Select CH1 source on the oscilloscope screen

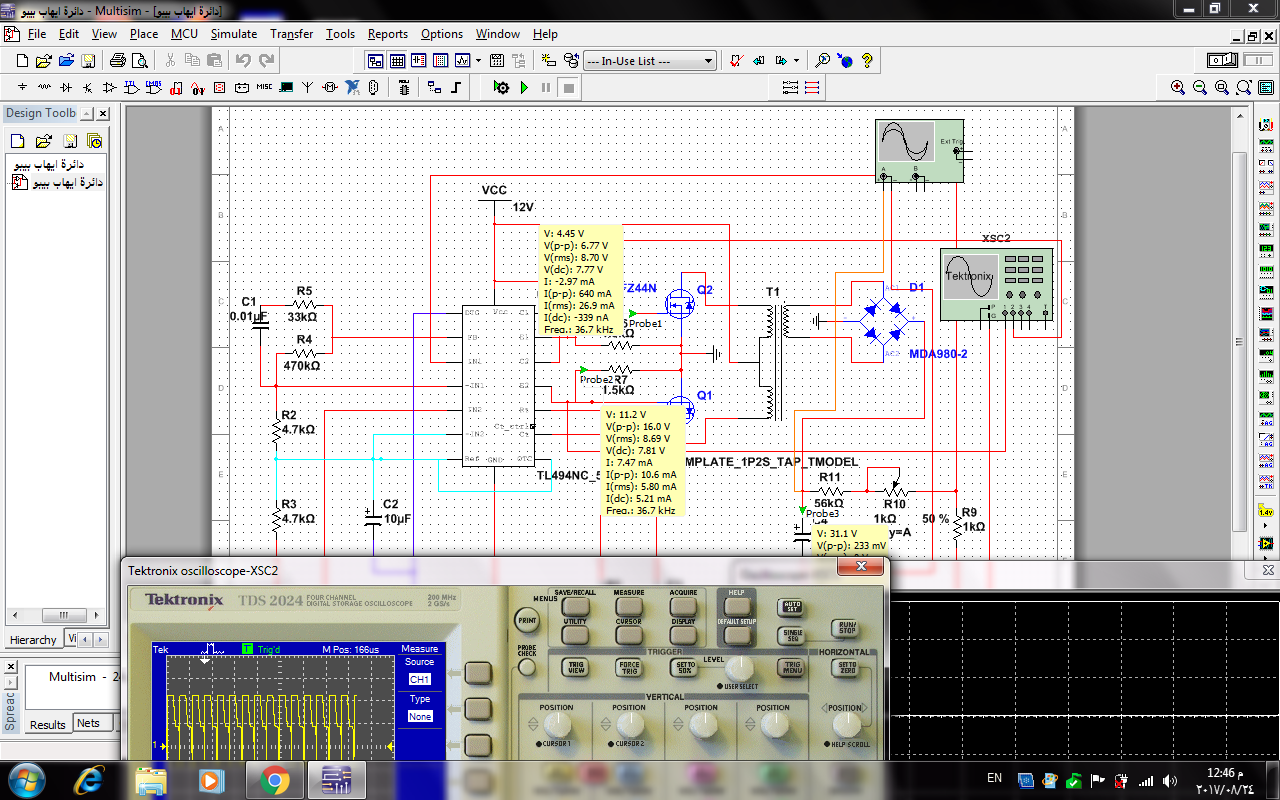(420, 679)
